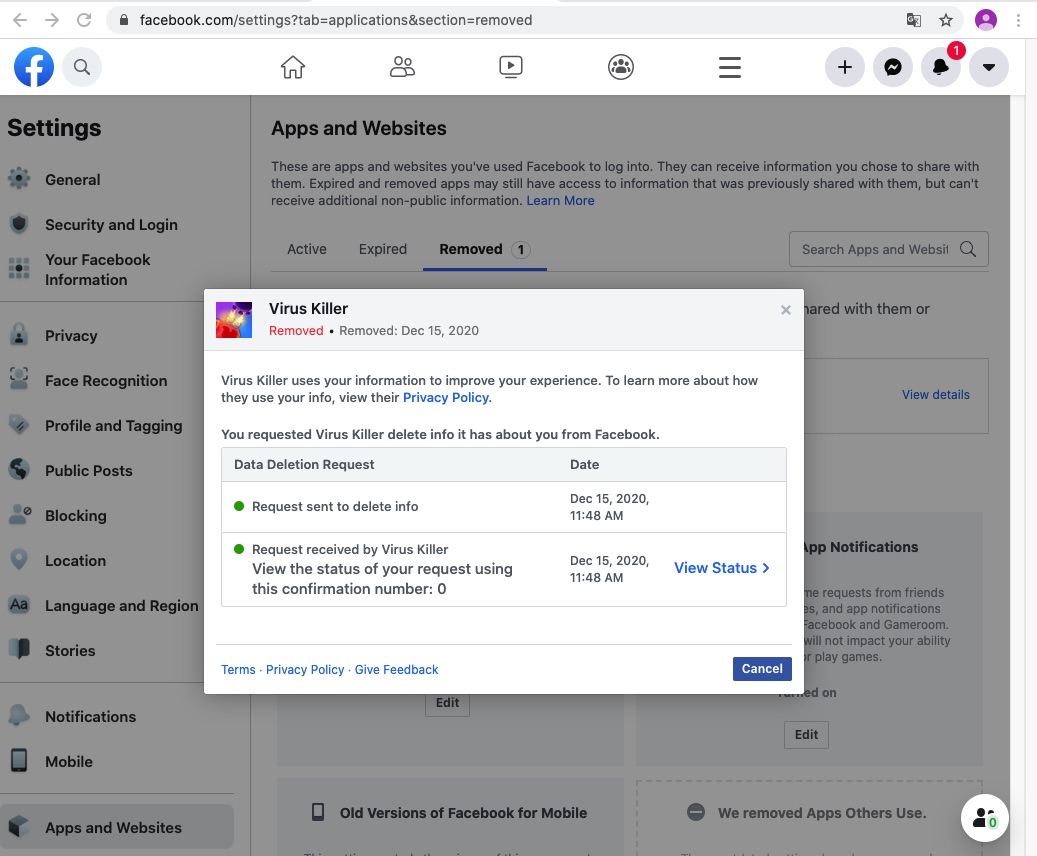Click View Status for the deletion request

722,568
